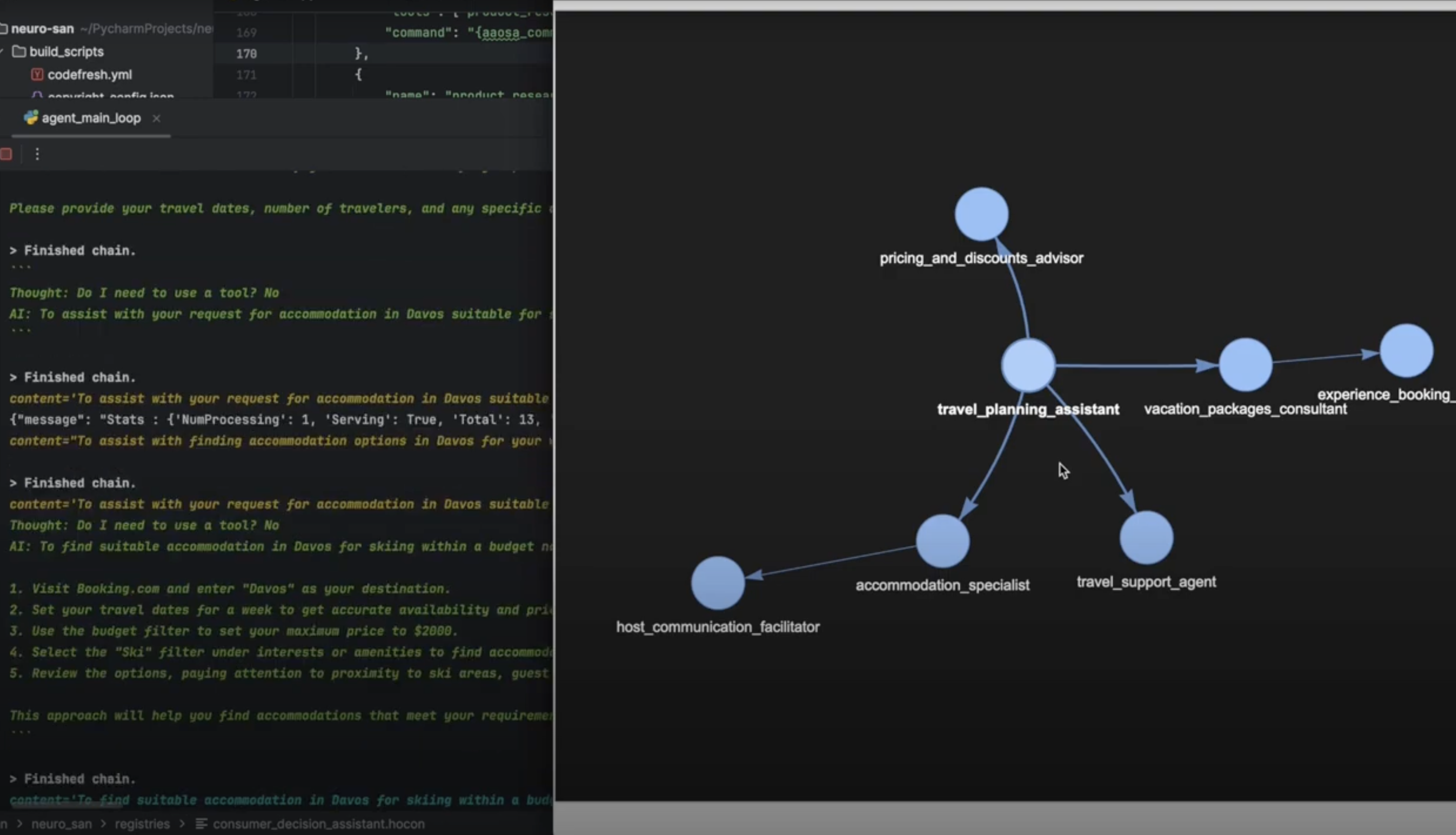Click the first '> Finished chain.' console line
The image size is (1456, 835).
[73, 251]
